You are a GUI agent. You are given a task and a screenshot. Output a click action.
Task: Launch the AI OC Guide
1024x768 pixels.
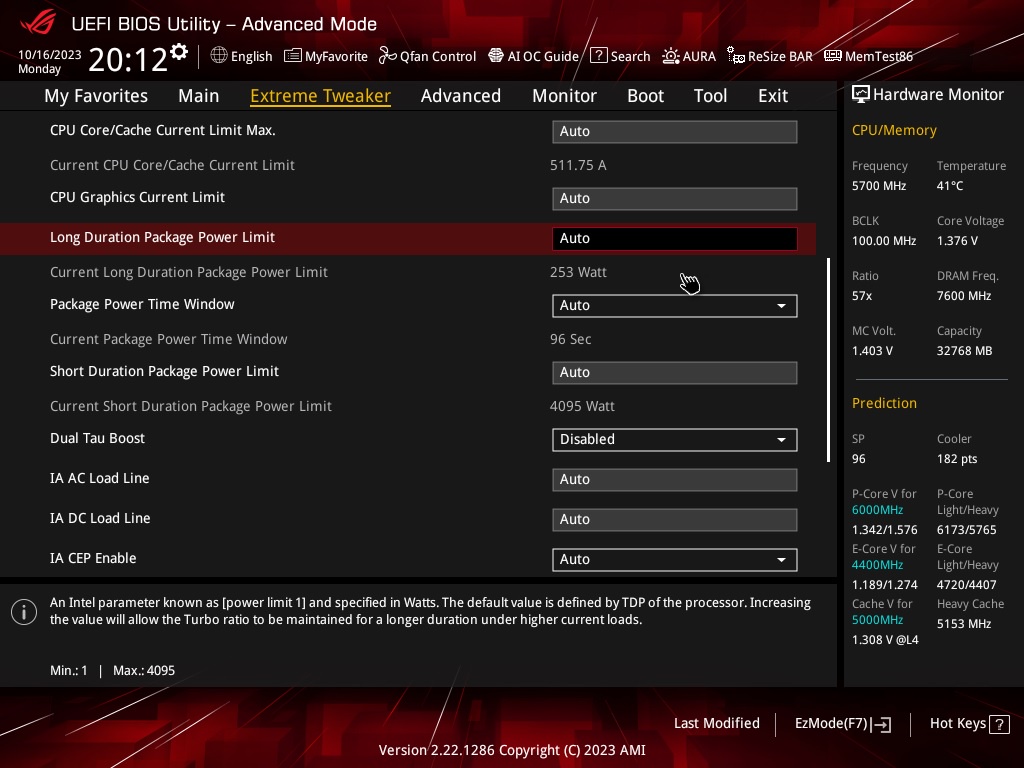click(x=533, y=56)
